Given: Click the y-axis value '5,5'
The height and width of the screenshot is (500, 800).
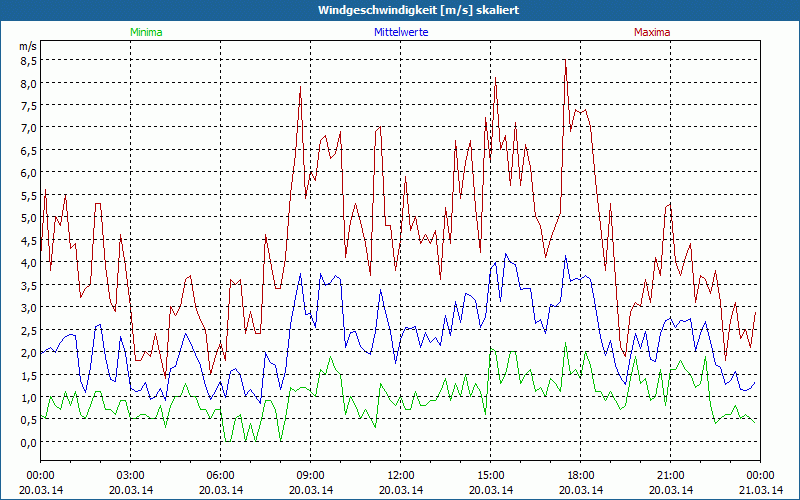Looking at the screenshot, I should pos(29,195).
